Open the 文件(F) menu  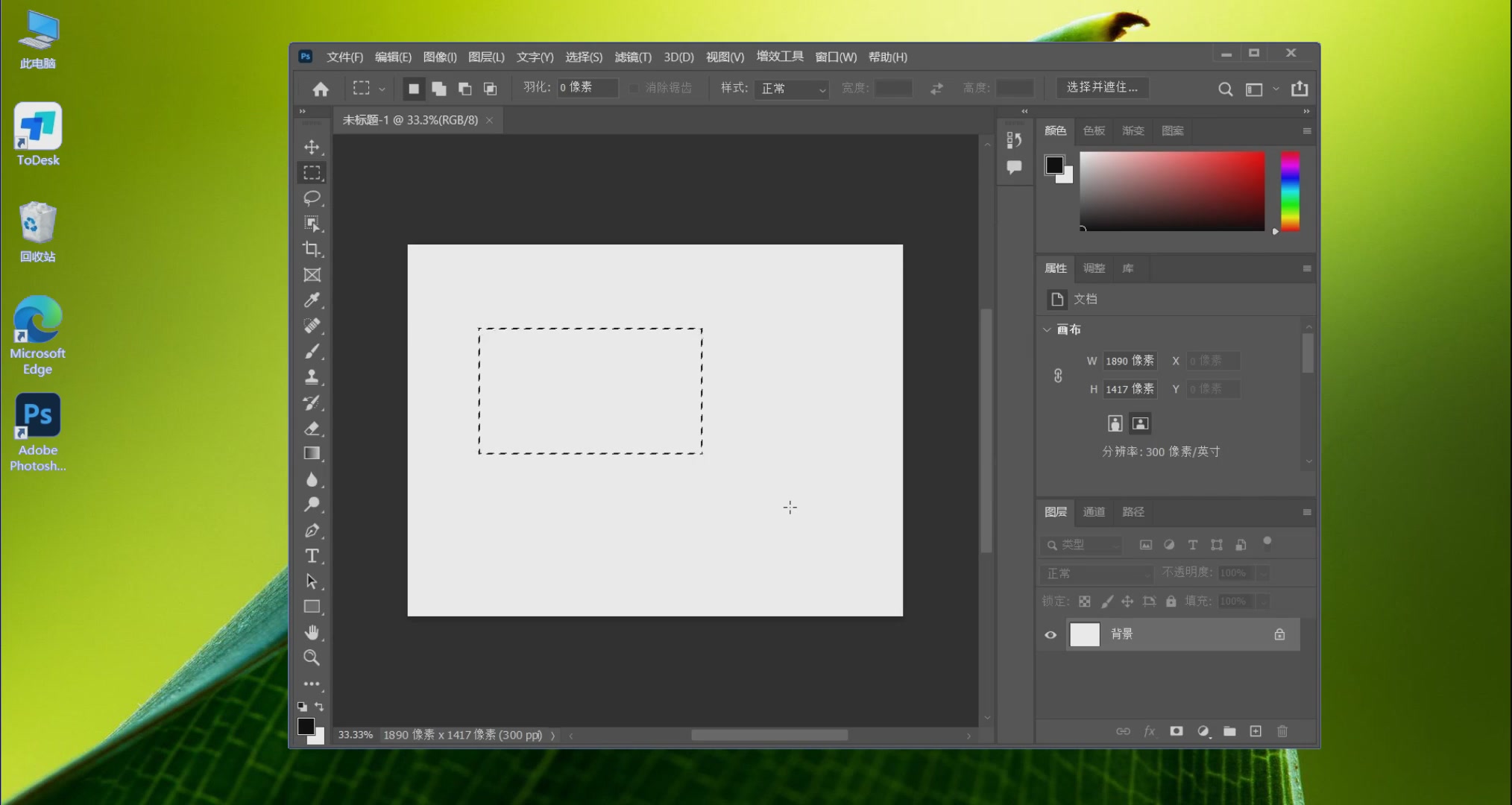[344, 57]
